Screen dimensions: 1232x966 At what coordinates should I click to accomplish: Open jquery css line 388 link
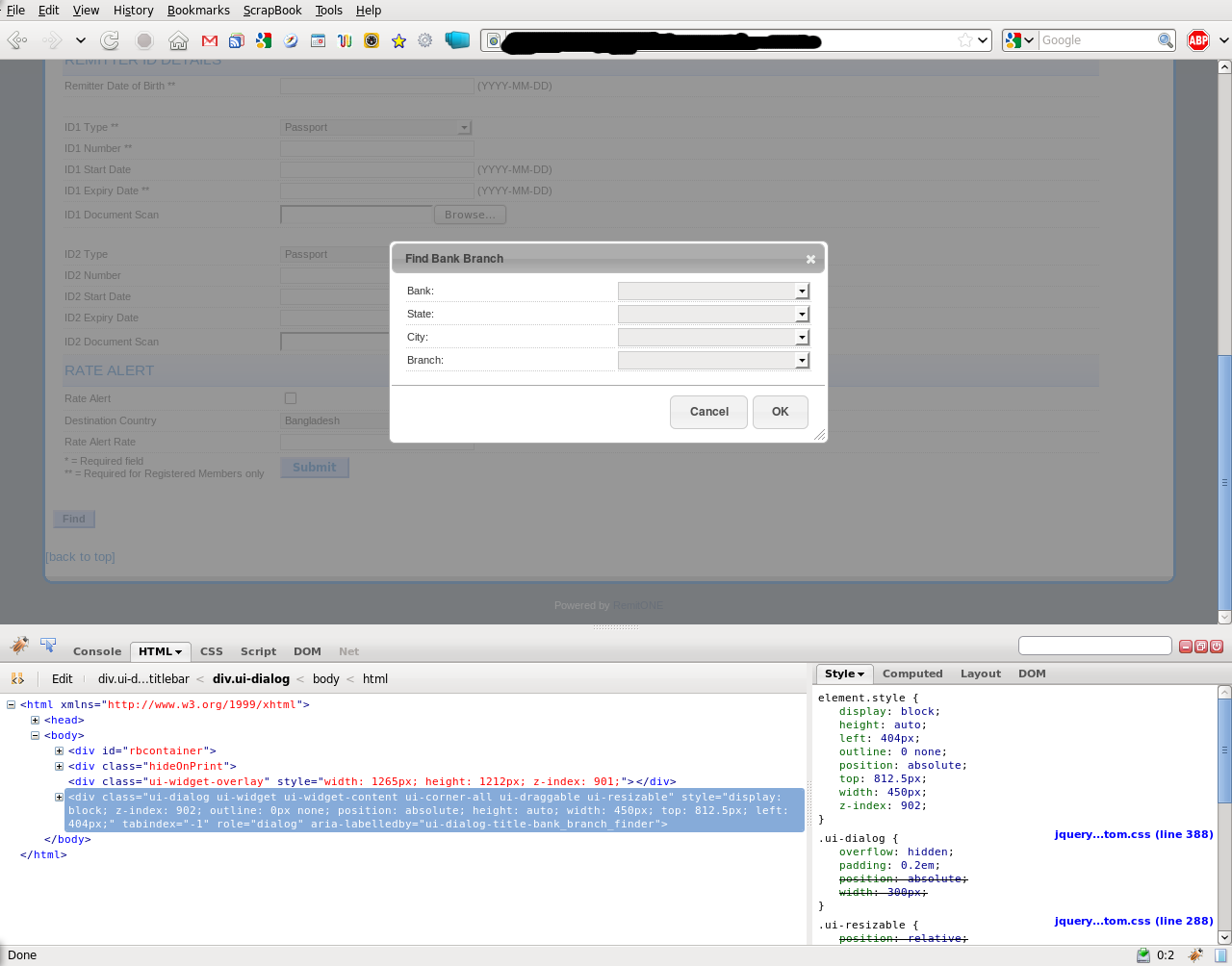pyautogui.click(x=1133, y=834)
